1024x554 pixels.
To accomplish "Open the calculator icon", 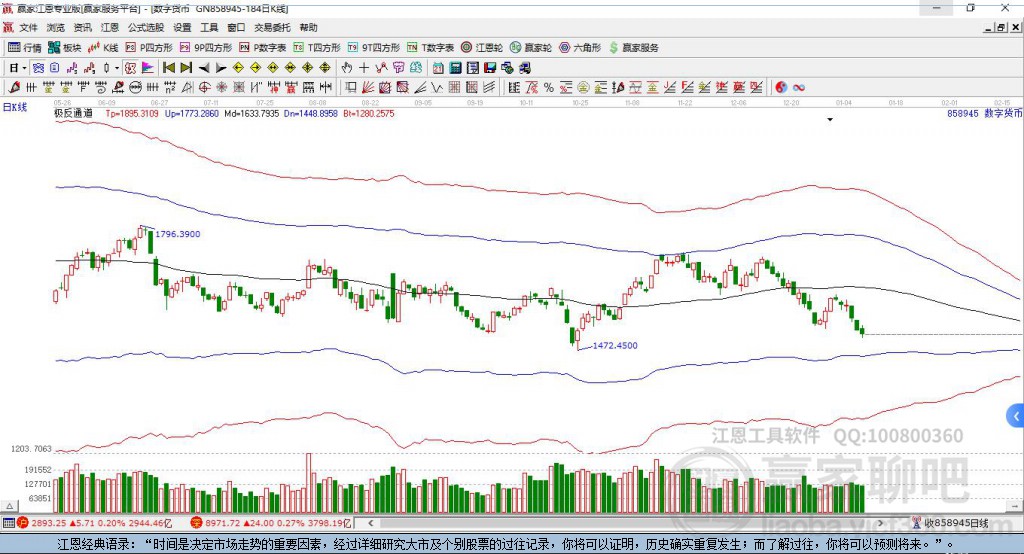I will 456,68.
